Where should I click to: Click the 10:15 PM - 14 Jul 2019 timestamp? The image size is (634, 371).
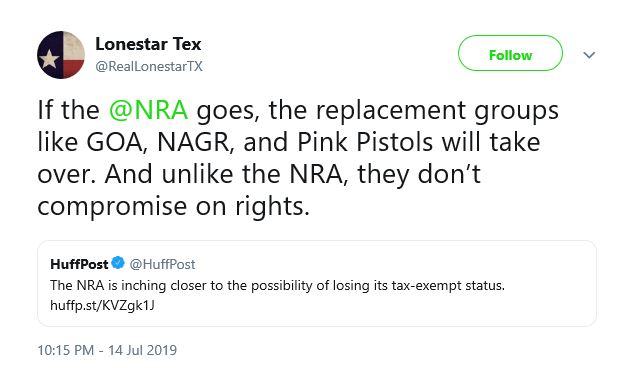point(107,350)
